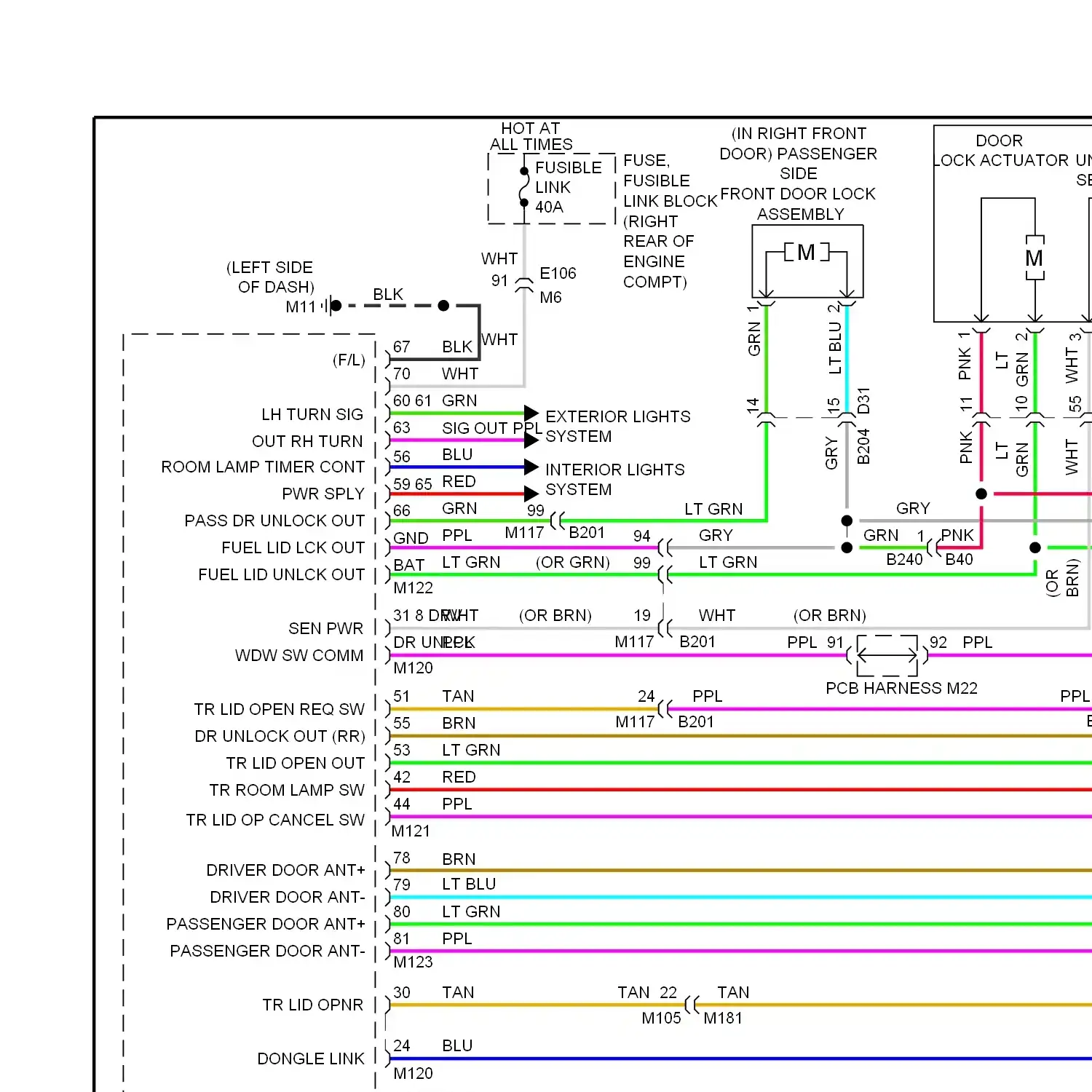Click connector label B240
1092x1092 pixels.
point(904,559)
